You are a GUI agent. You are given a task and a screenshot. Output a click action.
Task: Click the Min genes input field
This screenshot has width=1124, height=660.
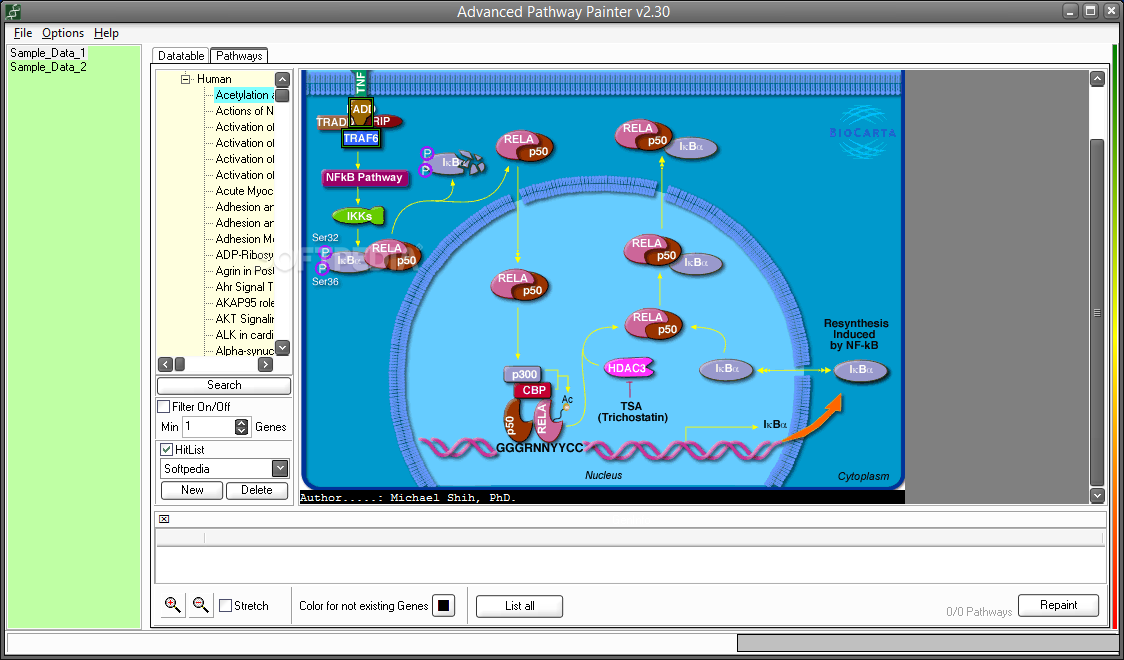(209, 426)
